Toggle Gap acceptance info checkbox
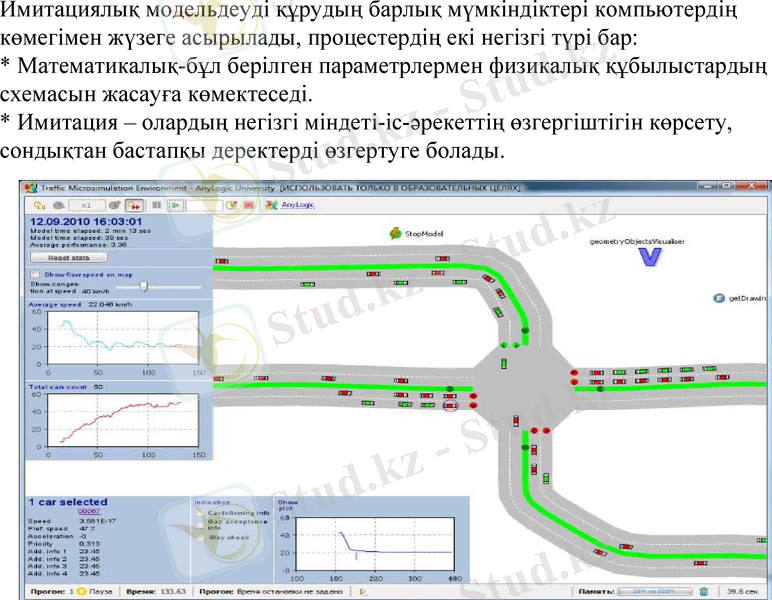 pos(200,525)
